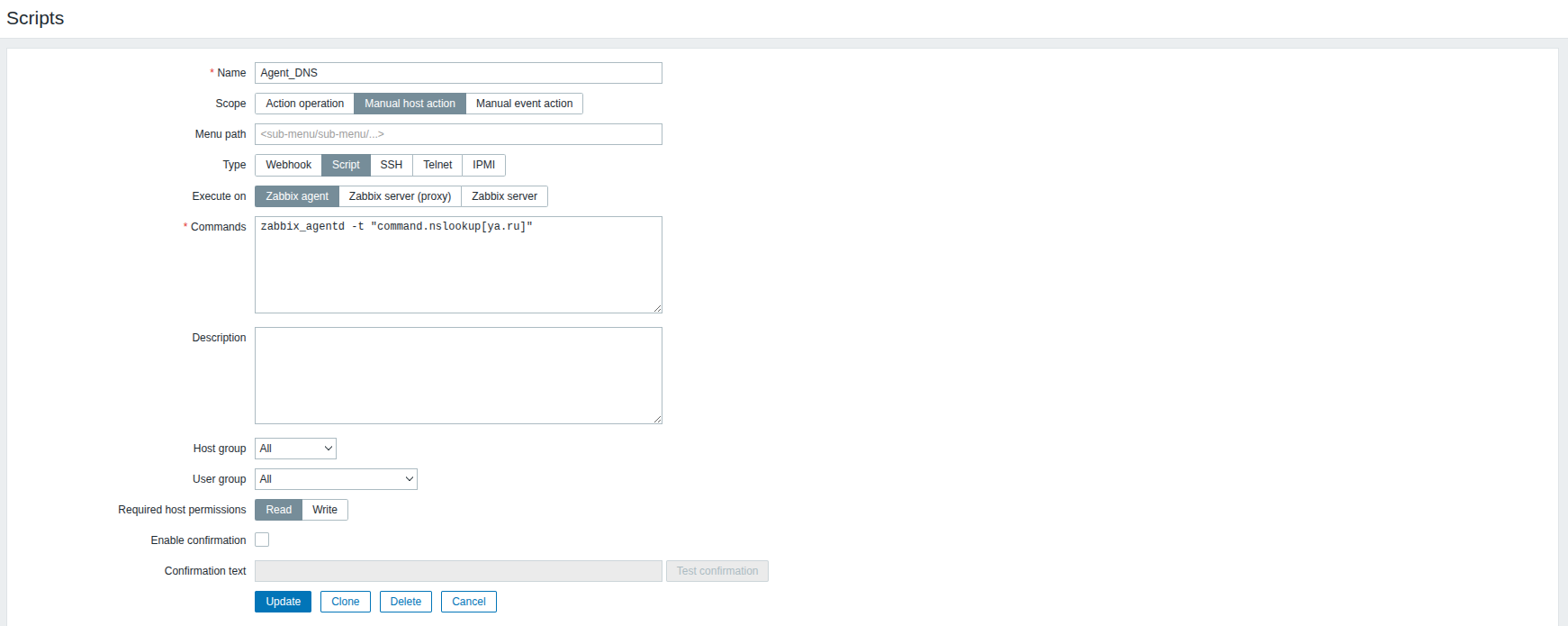Screen dimensions: 1568x626
Task: Open the User group dropdown
Action: coord(336,479)
